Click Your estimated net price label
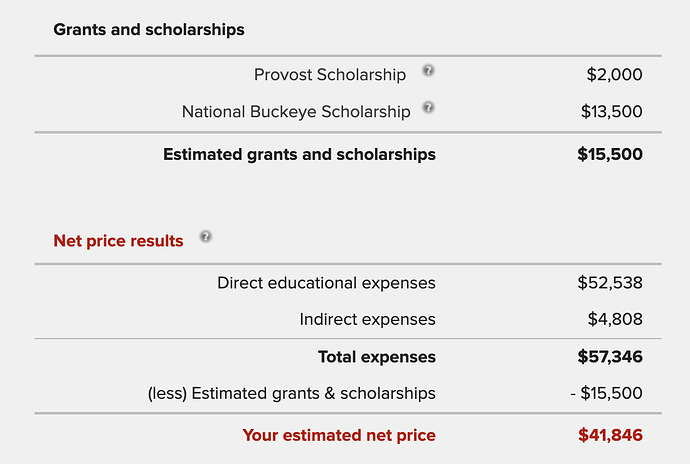 pyautogui.click(x=338, y=436)
